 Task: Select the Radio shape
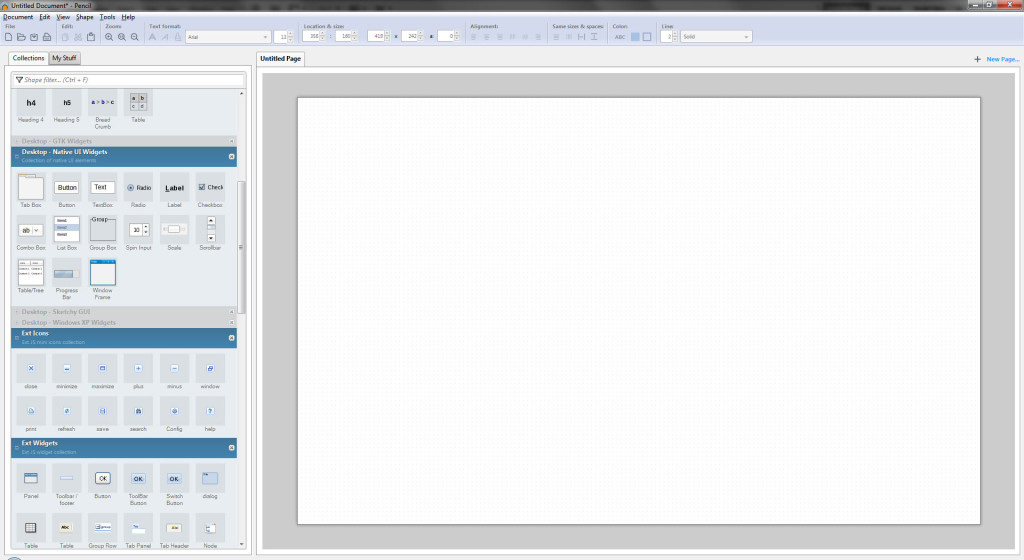click(138, 191)
